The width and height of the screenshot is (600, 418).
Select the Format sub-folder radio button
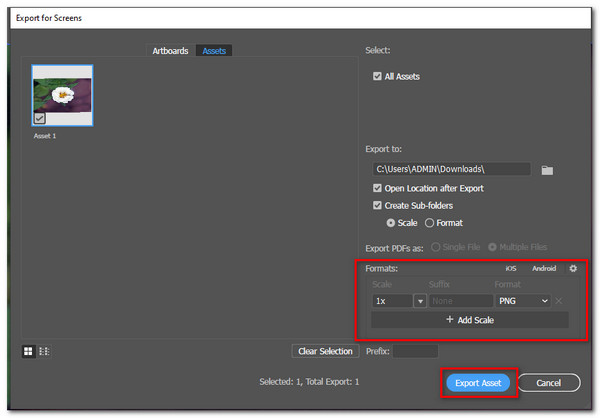(x=430, y=222)
